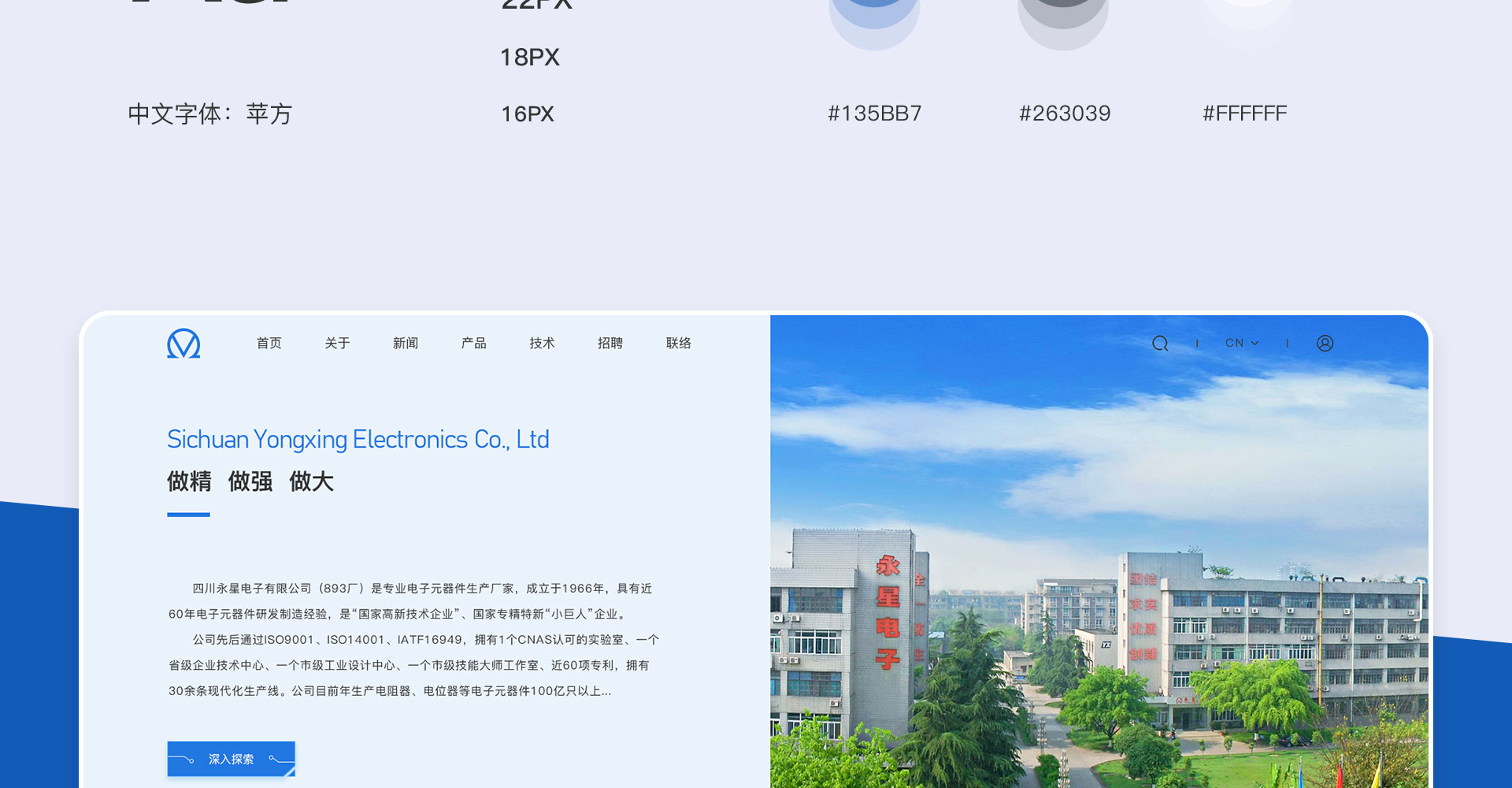Open the 技术 navigation item
The height and width of the screenshot is (788, 1512).
542,344
